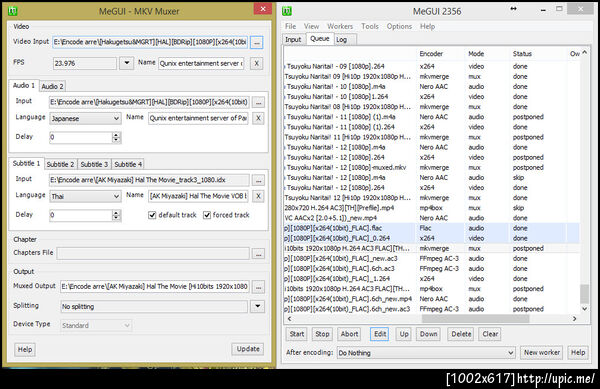Decrease the Subtitle 1 delay stepper
The height and width of the screenshot is (389, 600).
116,218
